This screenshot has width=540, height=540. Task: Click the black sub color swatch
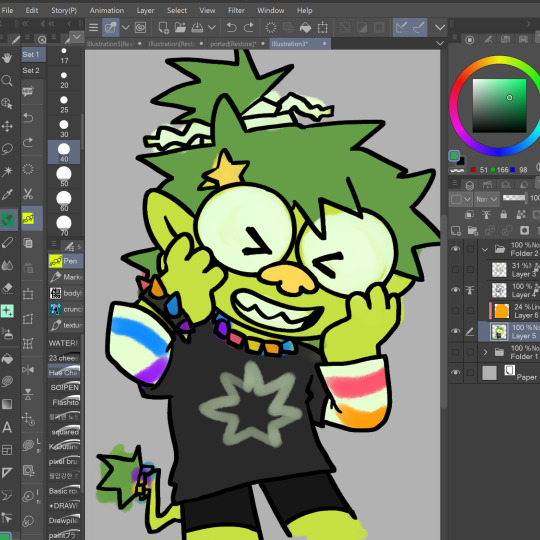(461, 161)
